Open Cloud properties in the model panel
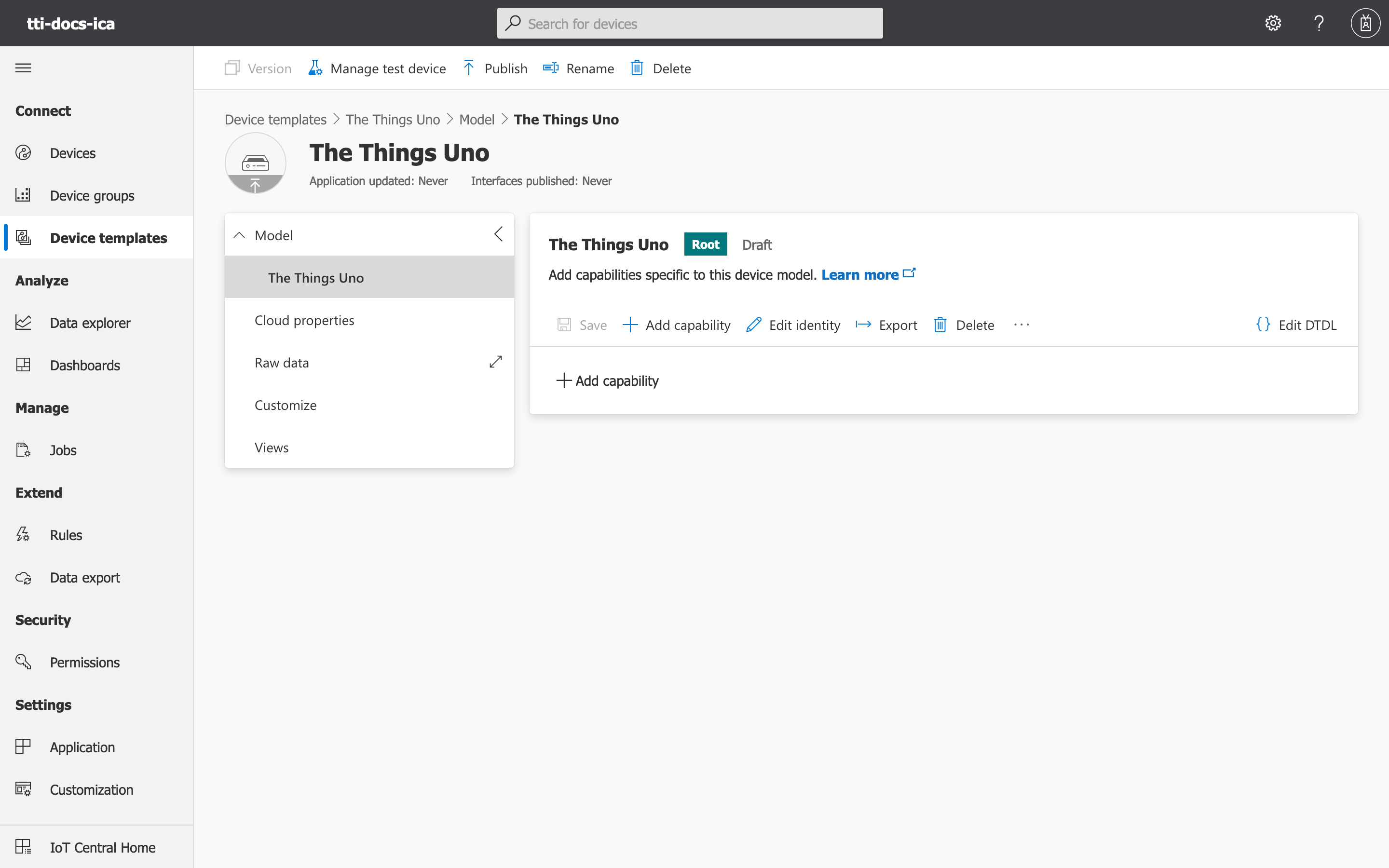 pos(369,320)
